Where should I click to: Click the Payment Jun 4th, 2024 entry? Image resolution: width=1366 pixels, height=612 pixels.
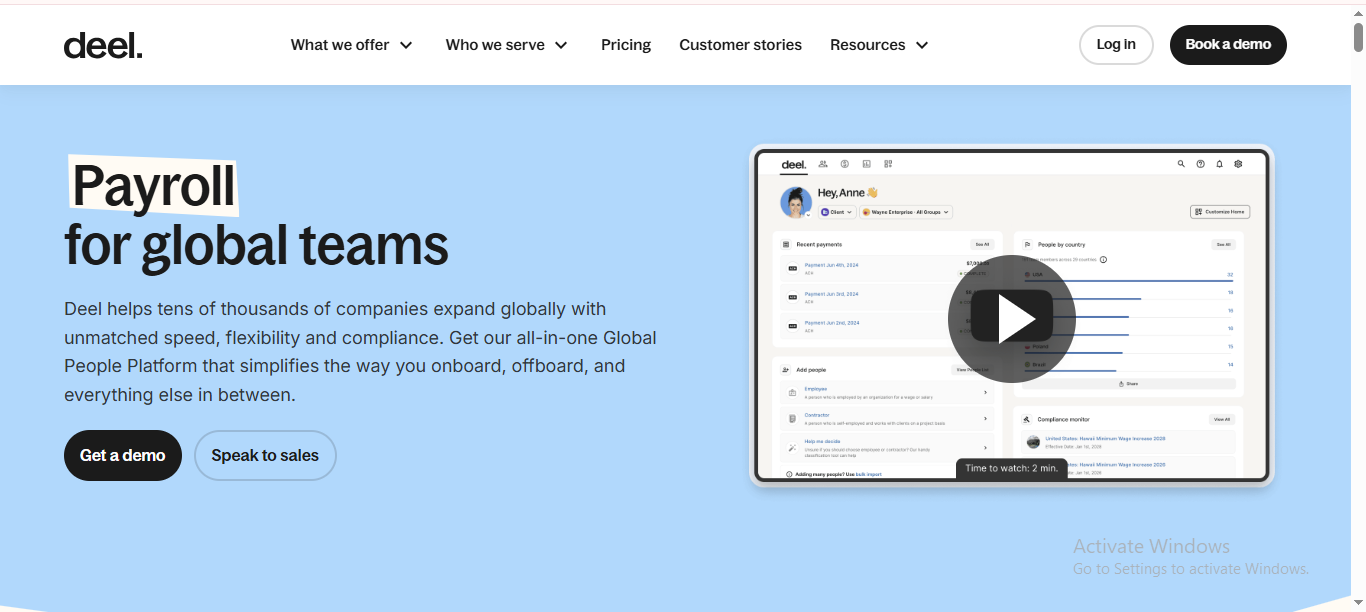832,265
